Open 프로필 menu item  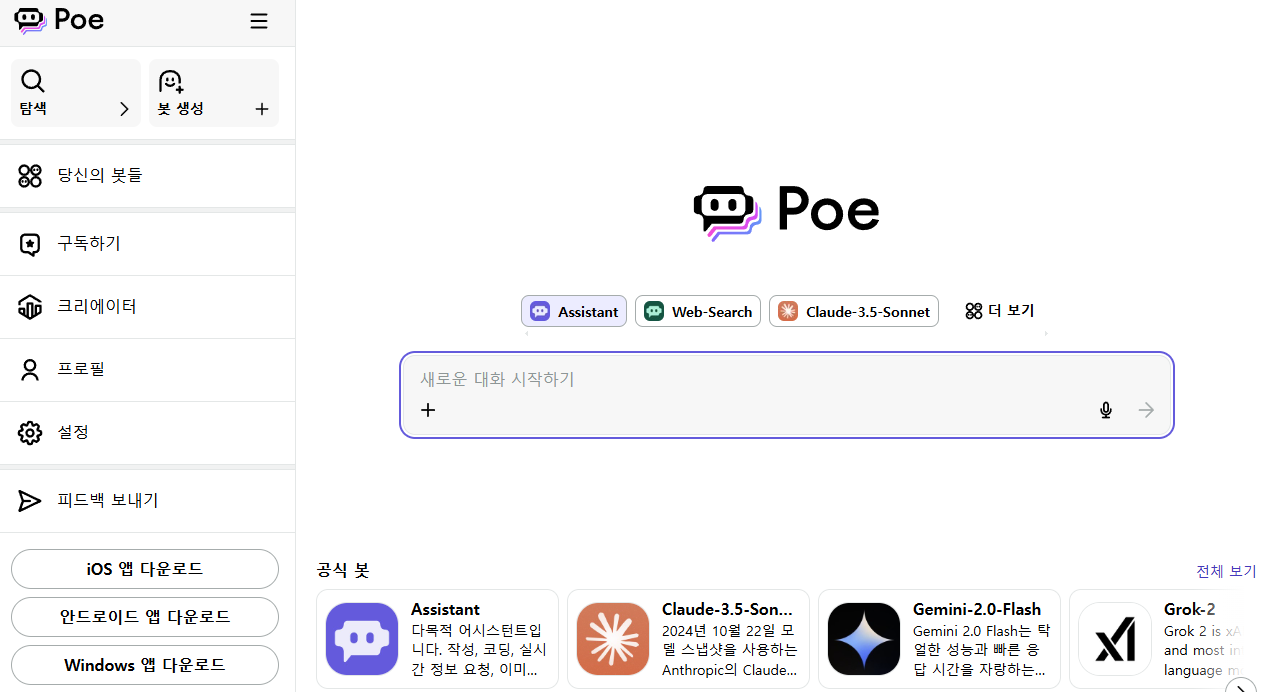pos(148,369)
